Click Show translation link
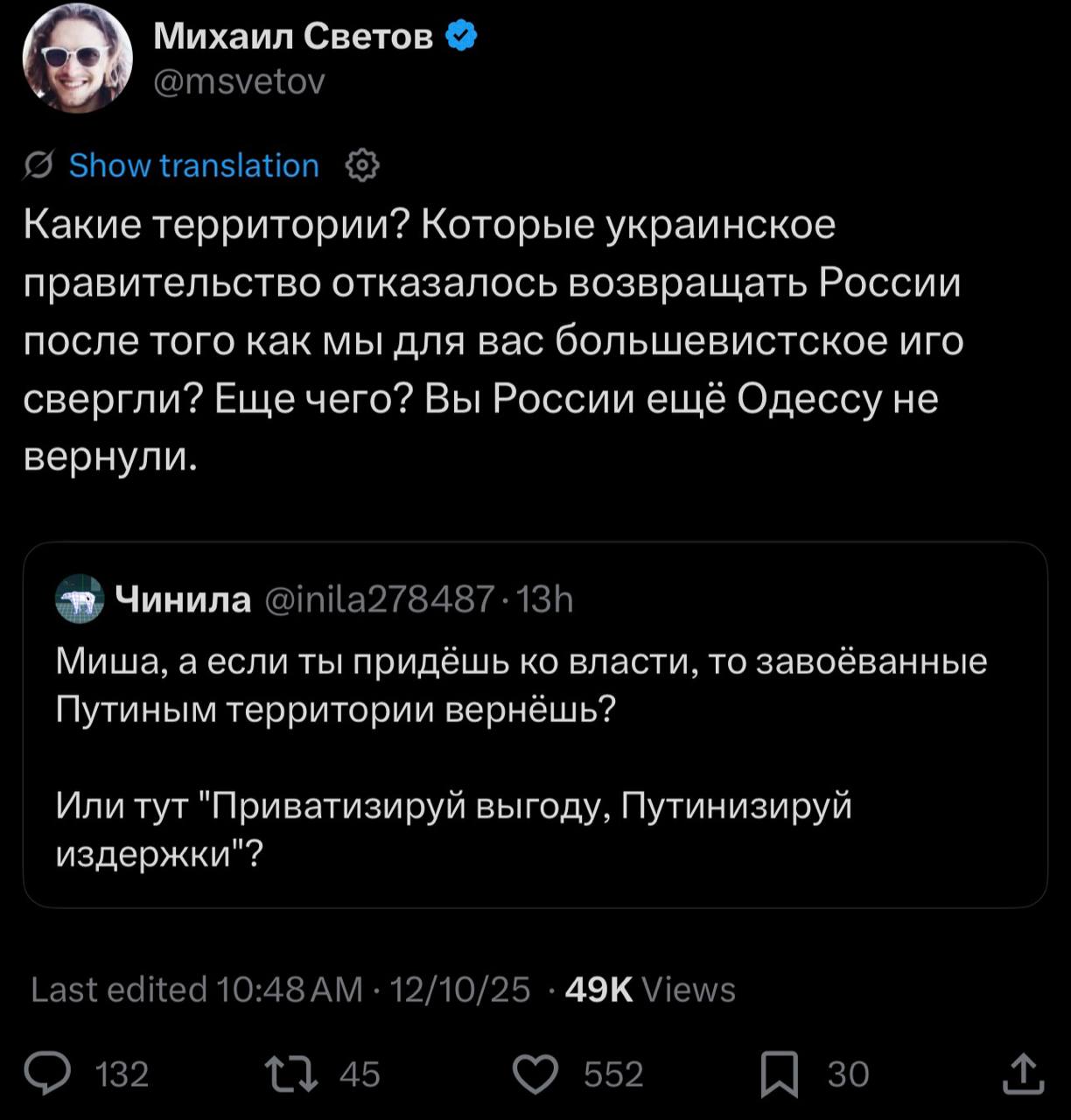 tap(194, 165)
